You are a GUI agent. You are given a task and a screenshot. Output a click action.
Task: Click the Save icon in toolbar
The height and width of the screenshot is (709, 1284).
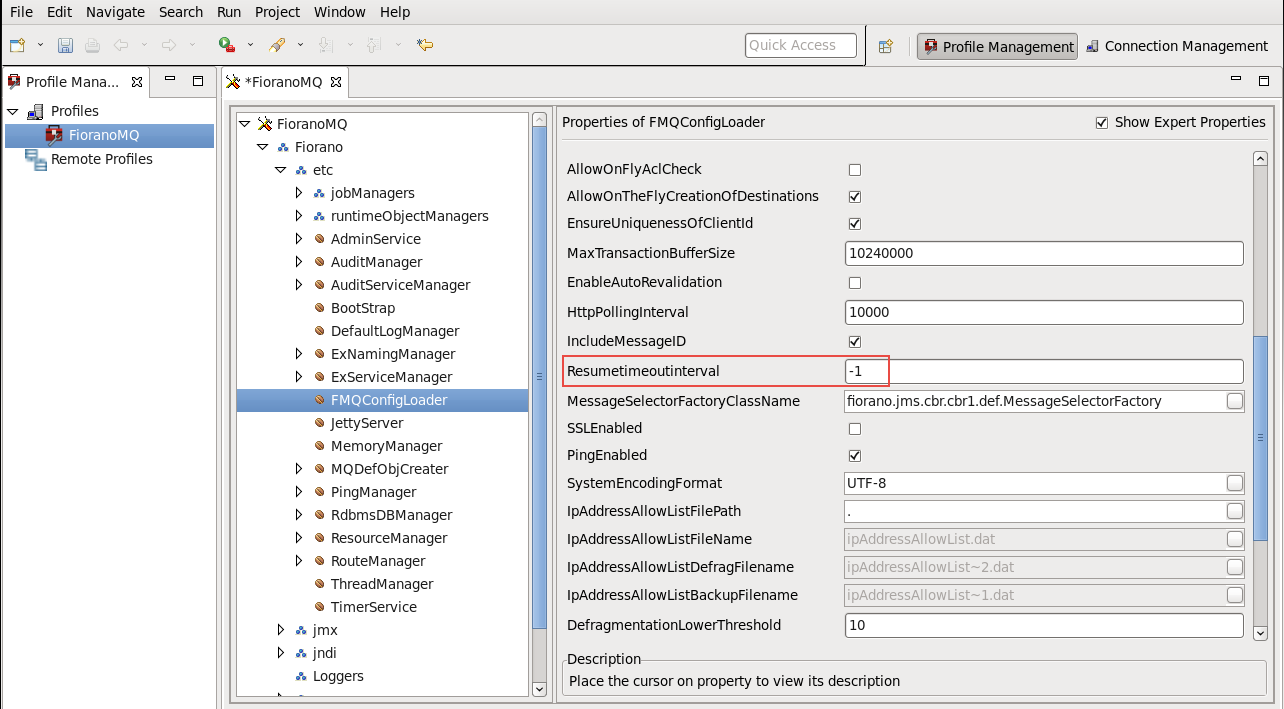[65, 45]
